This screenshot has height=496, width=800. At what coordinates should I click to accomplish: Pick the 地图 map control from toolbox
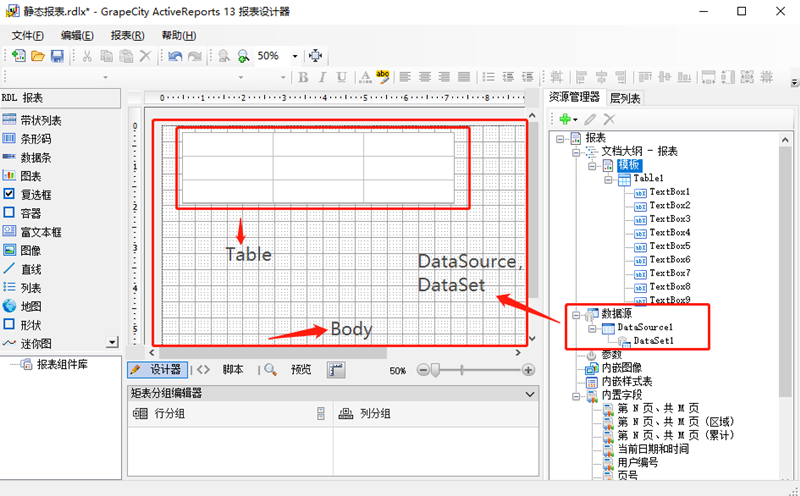[30, 306]
